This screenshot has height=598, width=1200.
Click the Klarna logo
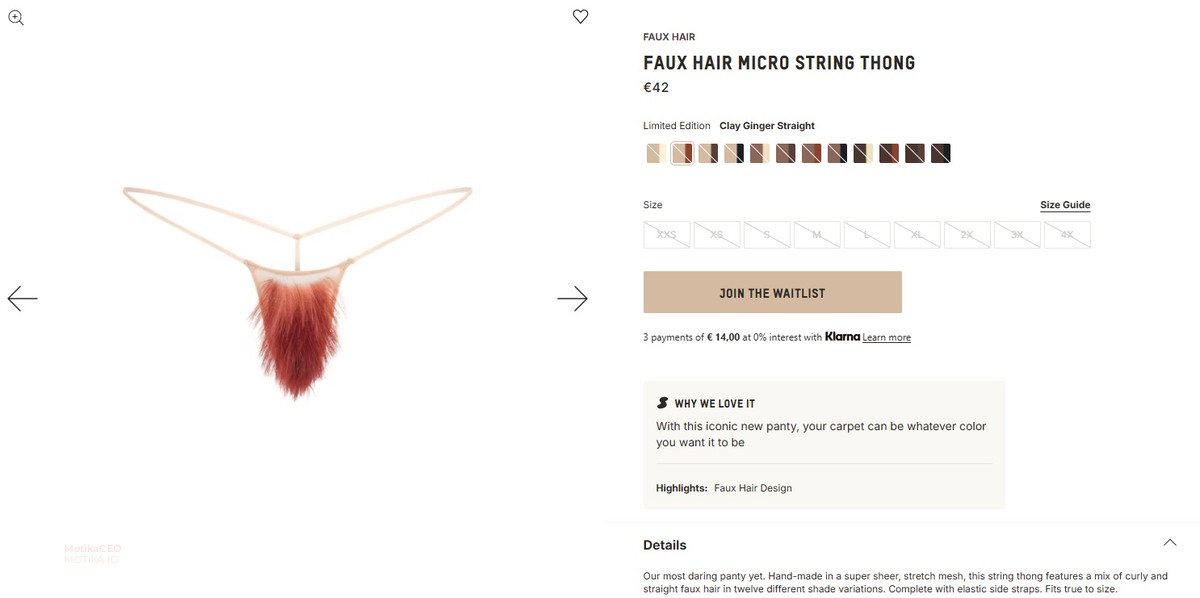pyautogui.click(x=842, y=337)
